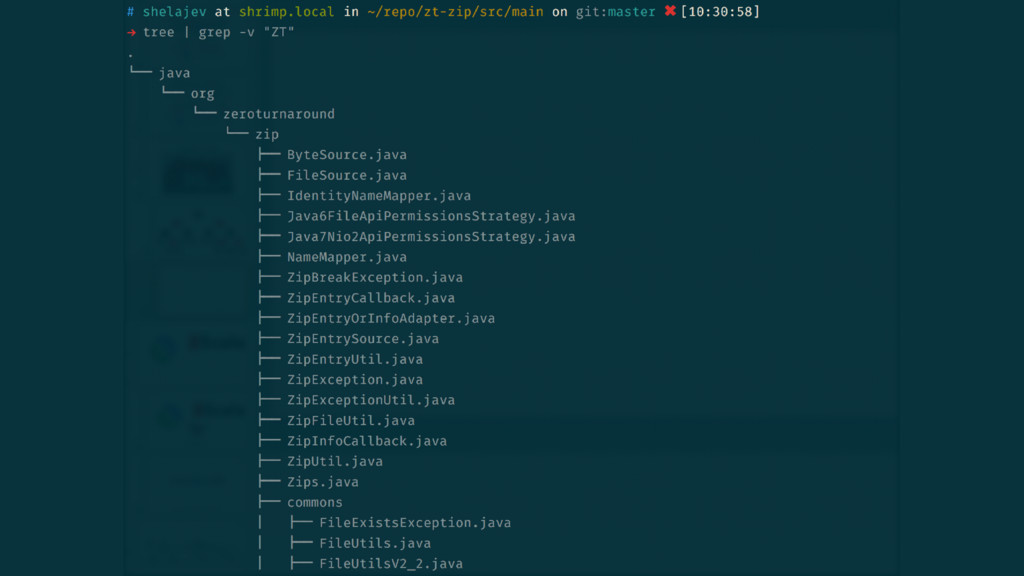Select ZipFileUtil.java
Image resolution: width=1024 pixels, height=576 pixels.
coord(351,421)
